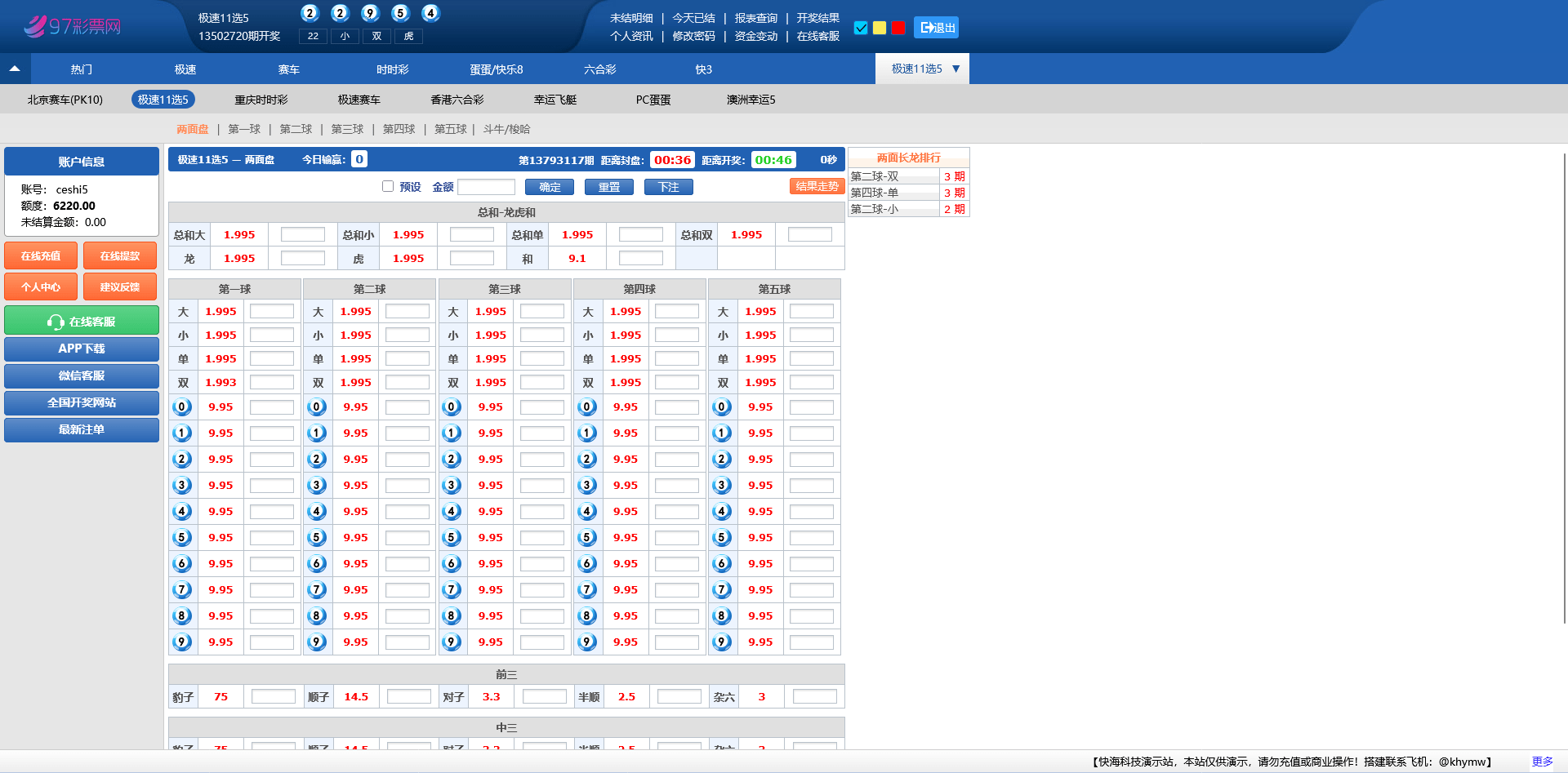Enable the 预设 checkbox

[388, 187]
